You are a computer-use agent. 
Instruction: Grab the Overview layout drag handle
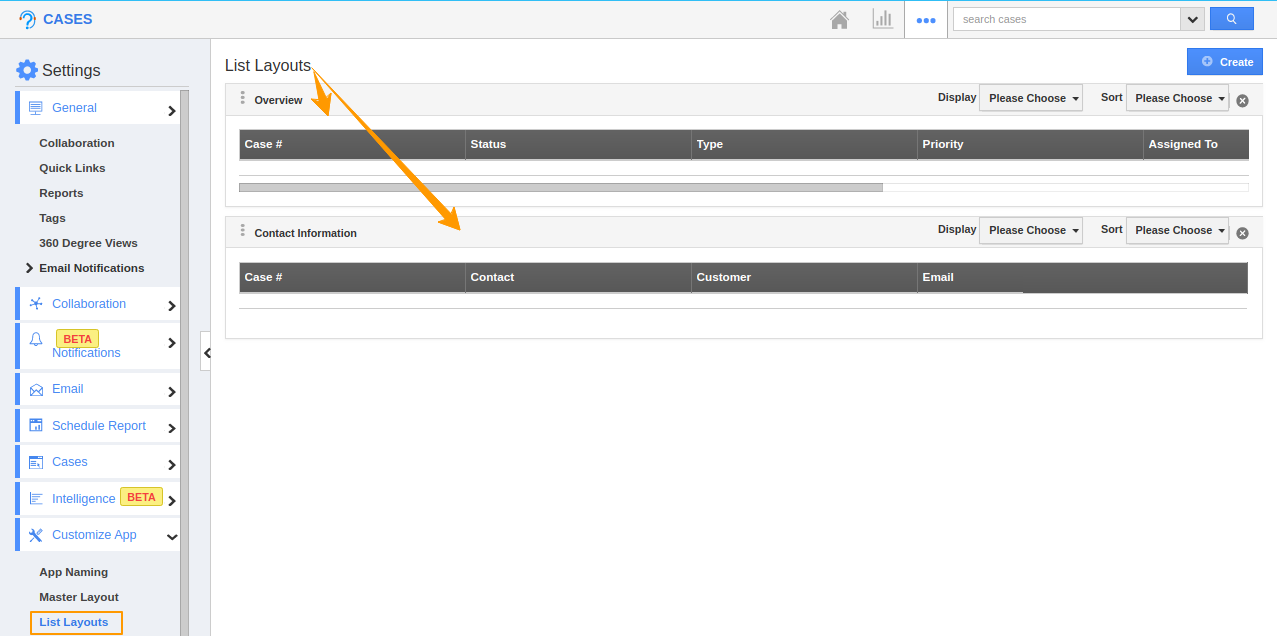pos(243,98)
